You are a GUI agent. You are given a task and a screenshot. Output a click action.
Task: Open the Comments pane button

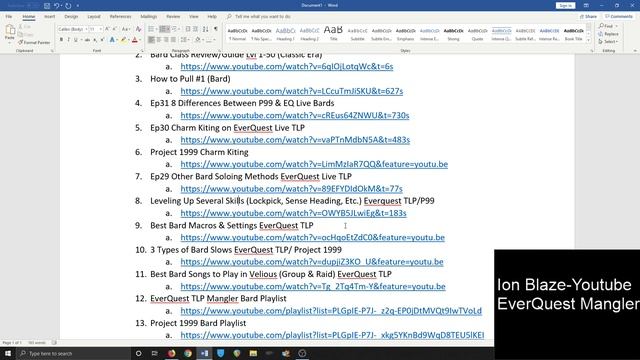pos(619,16)
